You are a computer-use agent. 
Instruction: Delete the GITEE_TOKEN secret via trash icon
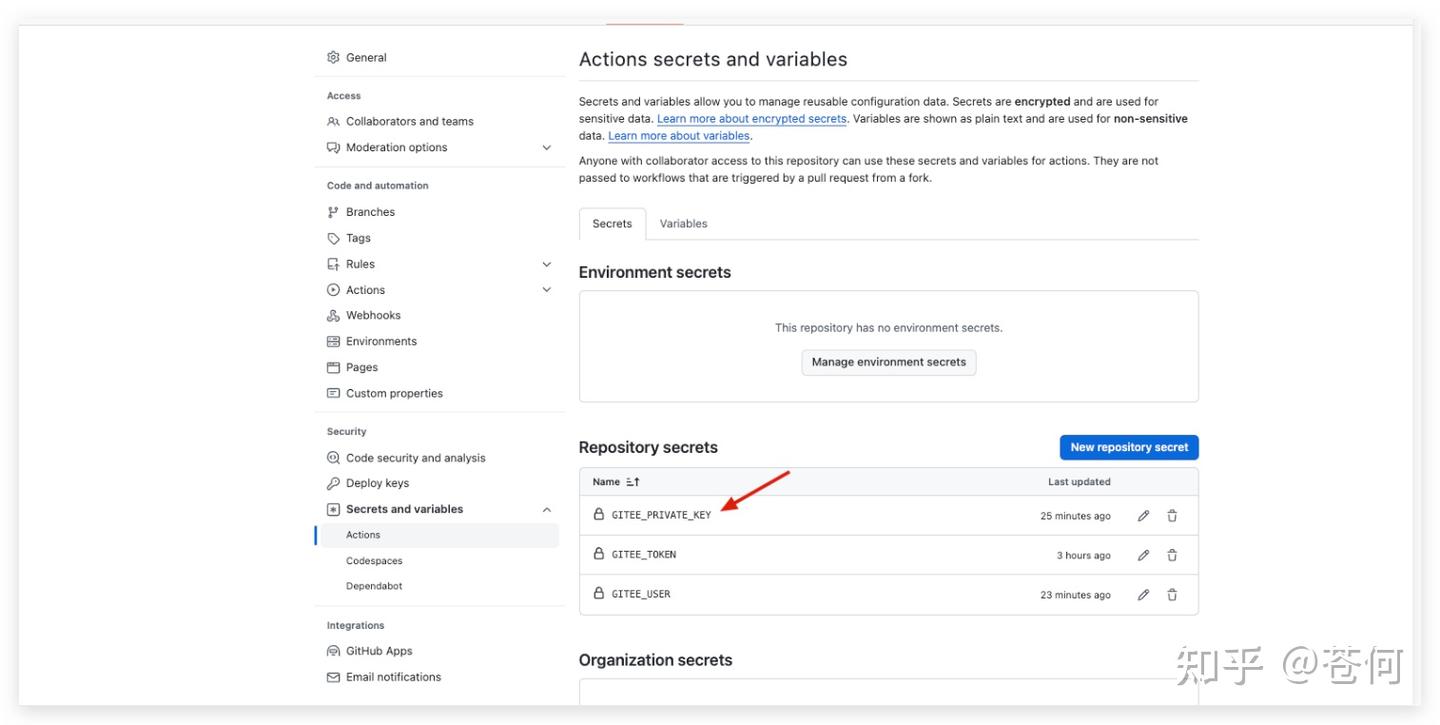click(x=1172, y=555)
